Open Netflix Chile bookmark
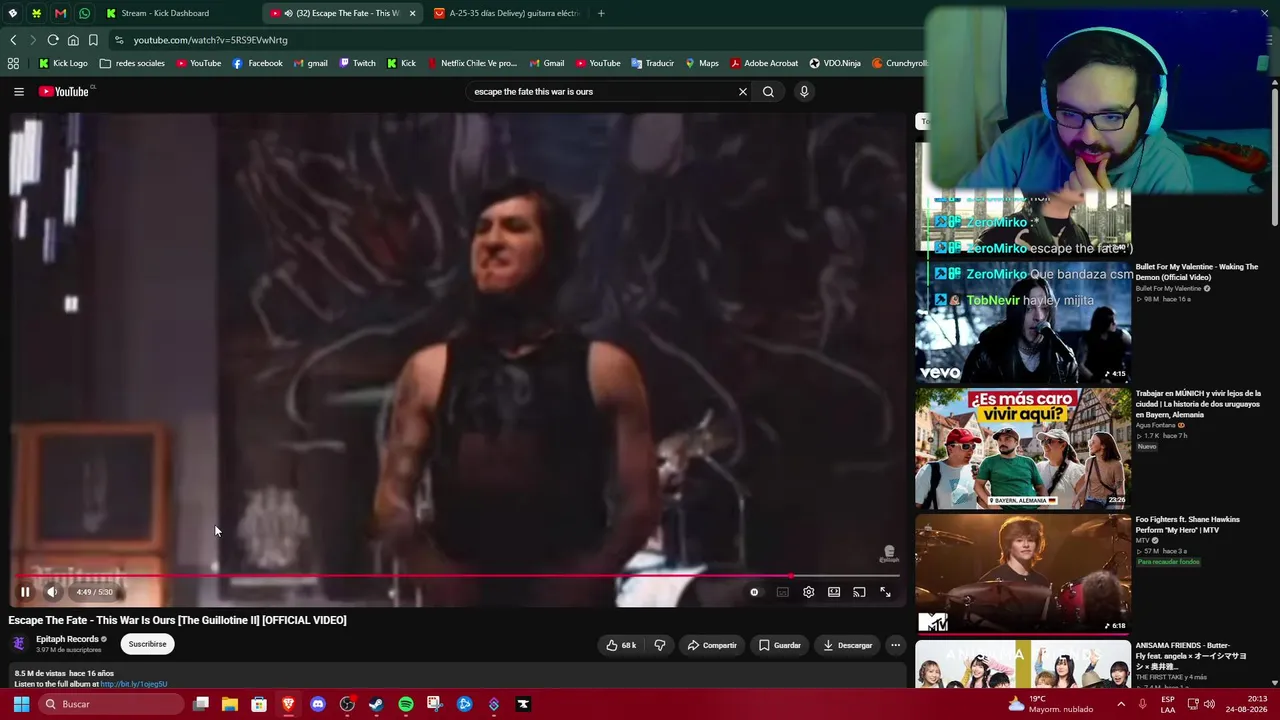This screenshot has height=720, width=1280. 471,63
